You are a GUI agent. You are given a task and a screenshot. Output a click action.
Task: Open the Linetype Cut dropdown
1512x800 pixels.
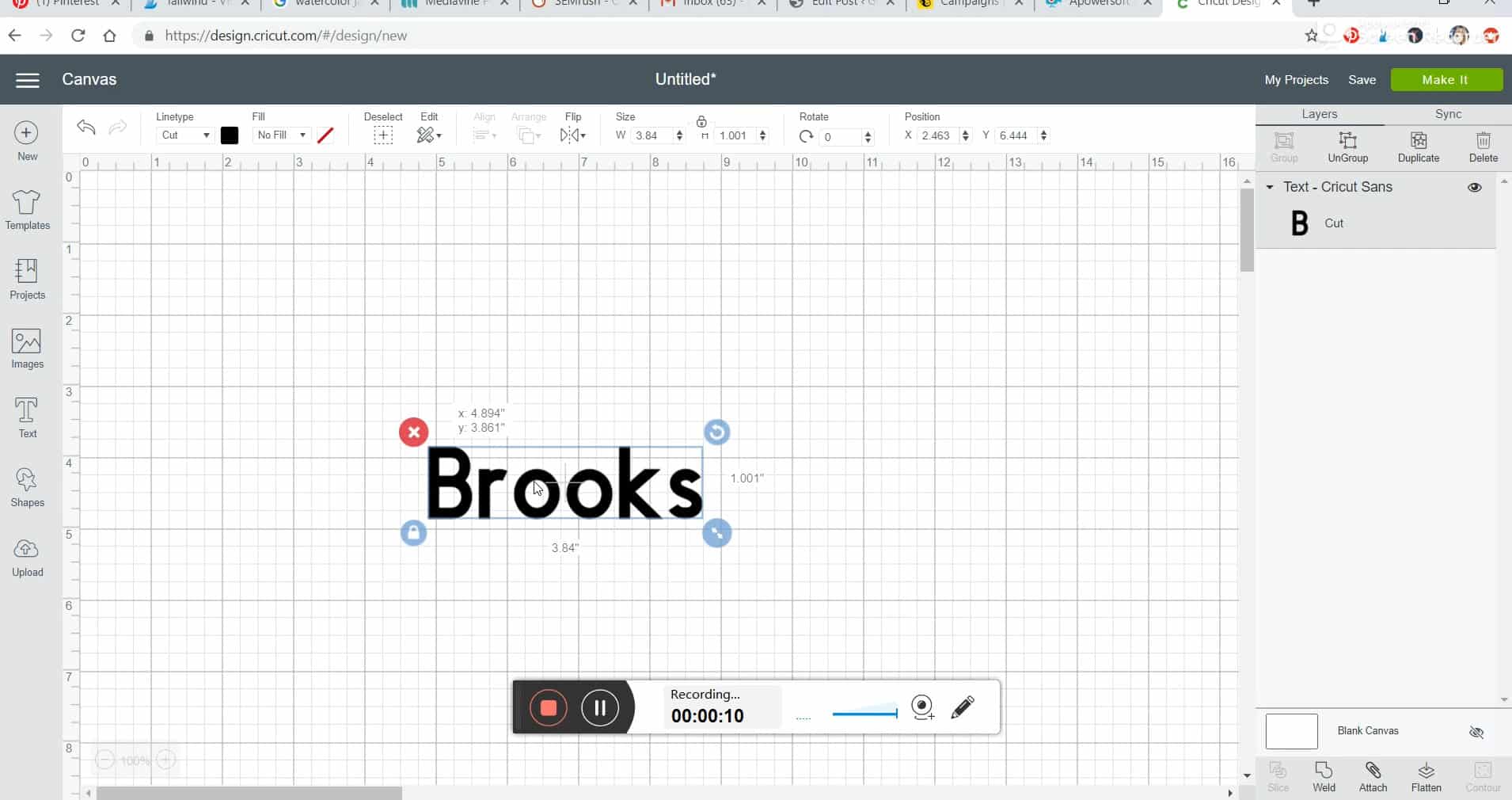coord(185,135)
